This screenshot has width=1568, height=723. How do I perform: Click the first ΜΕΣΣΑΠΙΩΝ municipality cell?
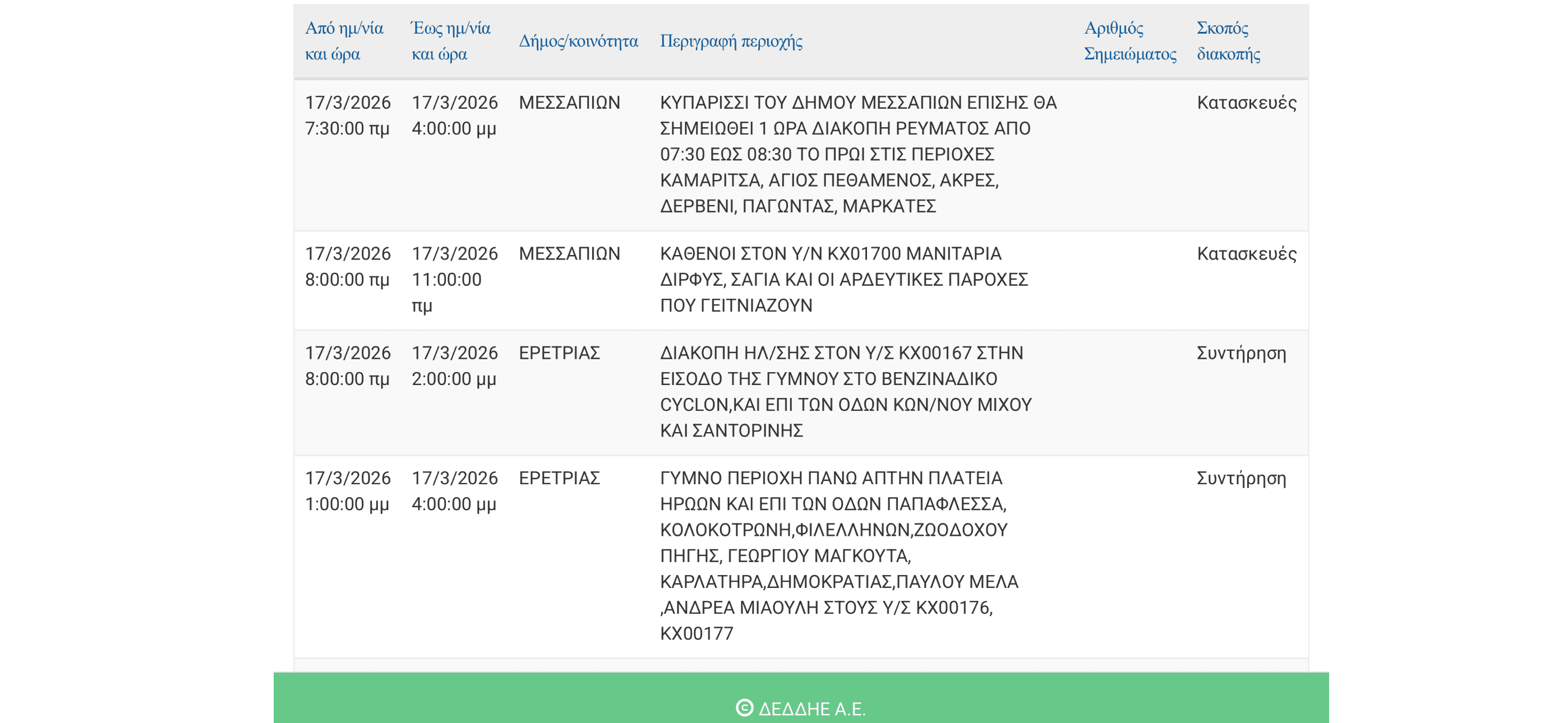point(569,102)
